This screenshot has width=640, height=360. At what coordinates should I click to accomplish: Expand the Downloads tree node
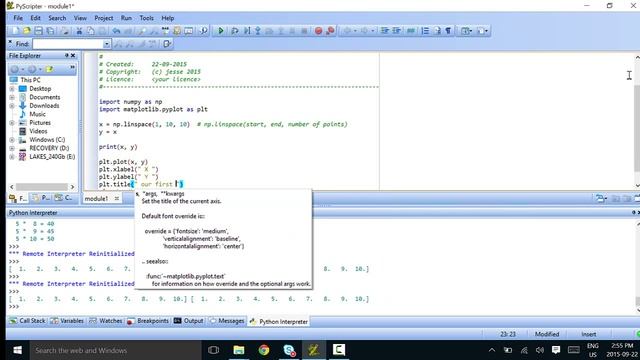[12, 106]
